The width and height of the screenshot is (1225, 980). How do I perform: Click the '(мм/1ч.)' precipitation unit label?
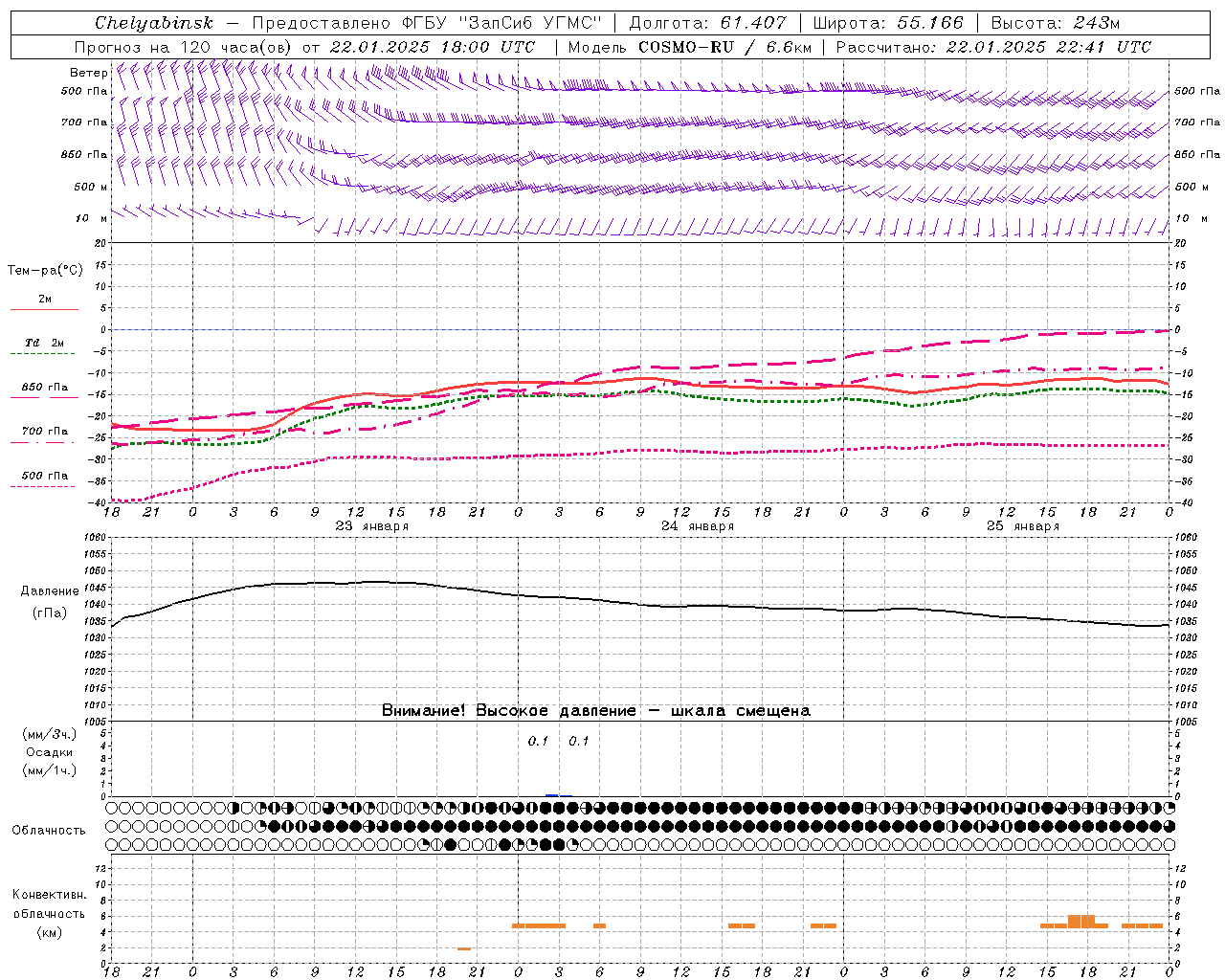50,770
